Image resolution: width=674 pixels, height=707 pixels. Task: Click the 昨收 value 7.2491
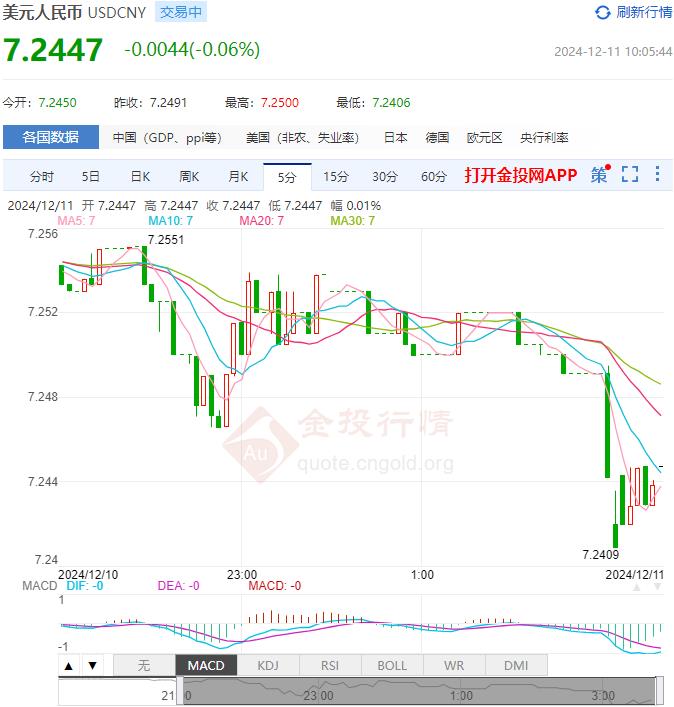click(168, 103)
